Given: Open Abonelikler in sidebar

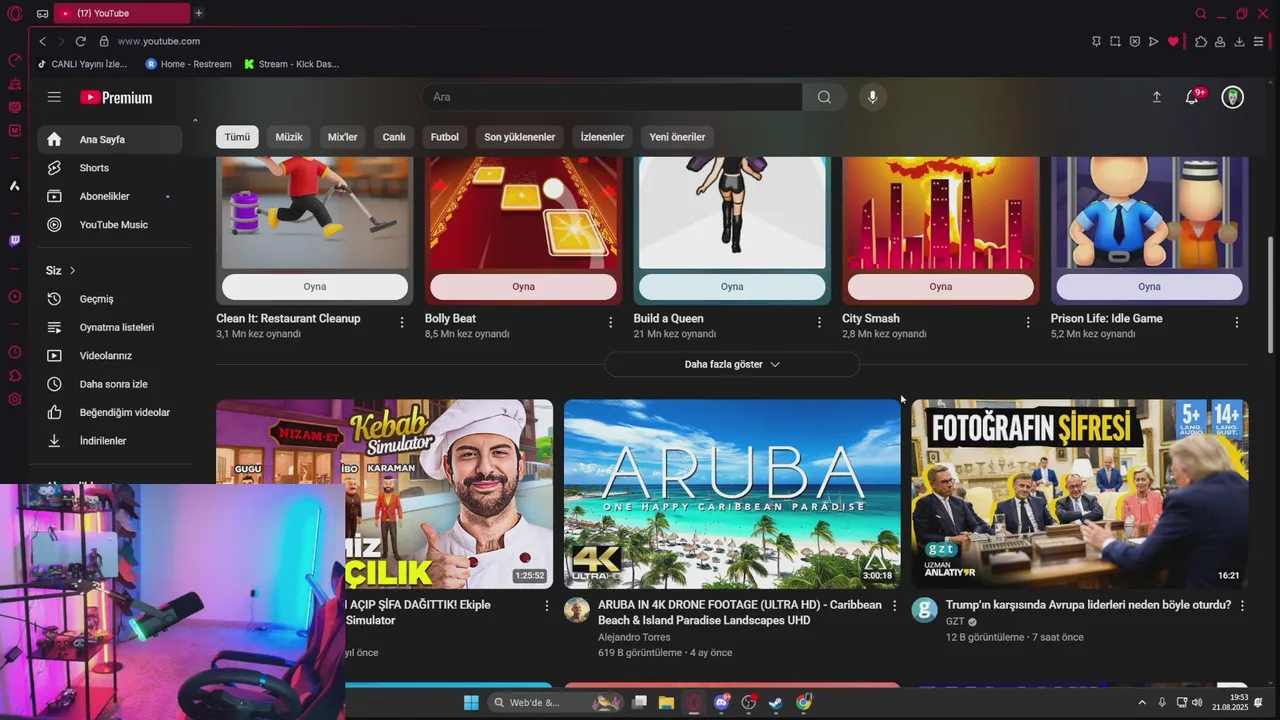Looking at the screenshot, I should [x=110, y=196].
